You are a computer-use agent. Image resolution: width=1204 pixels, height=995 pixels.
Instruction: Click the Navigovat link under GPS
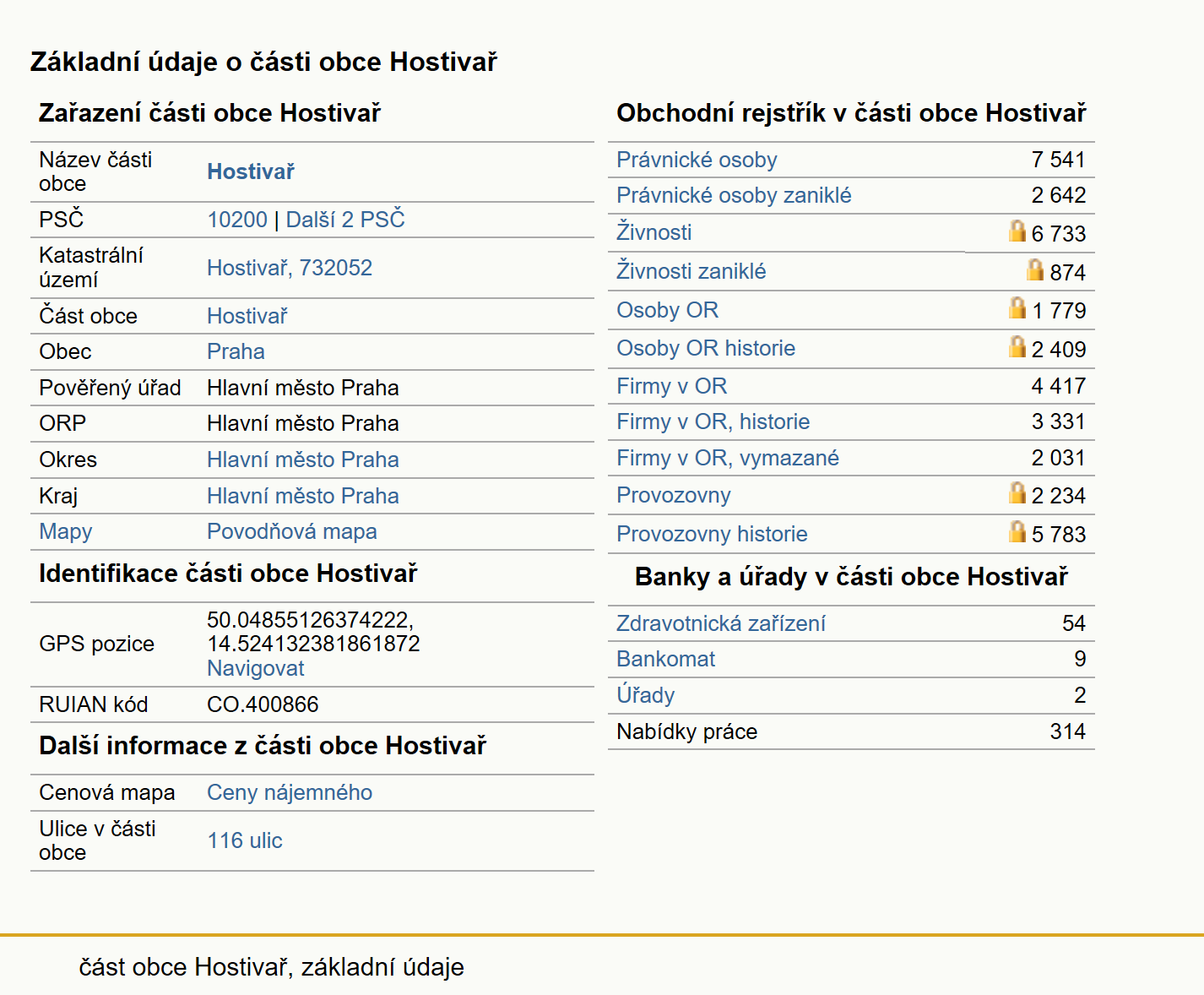[x=256, y=668]
